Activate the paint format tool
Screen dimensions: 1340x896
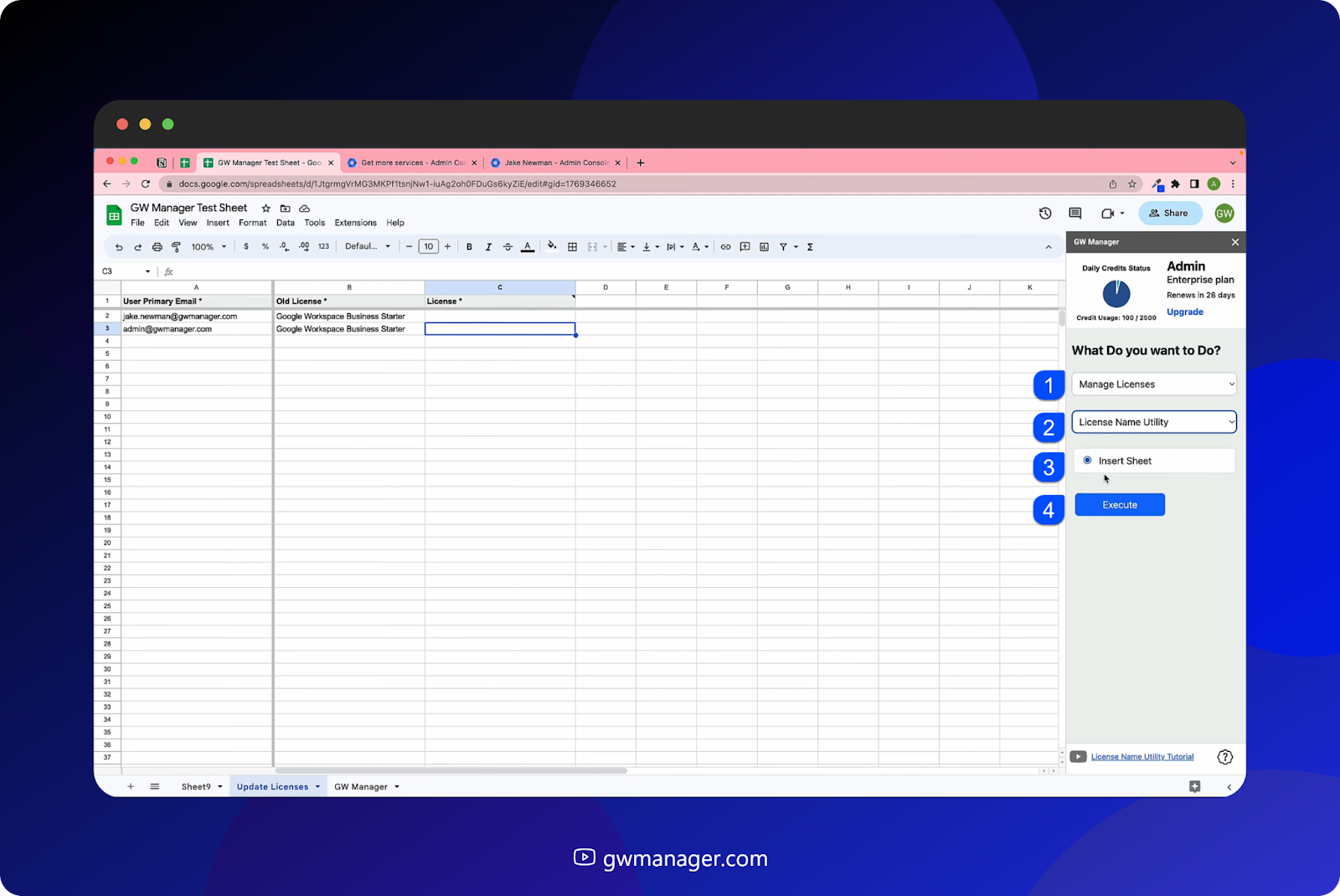176,247
